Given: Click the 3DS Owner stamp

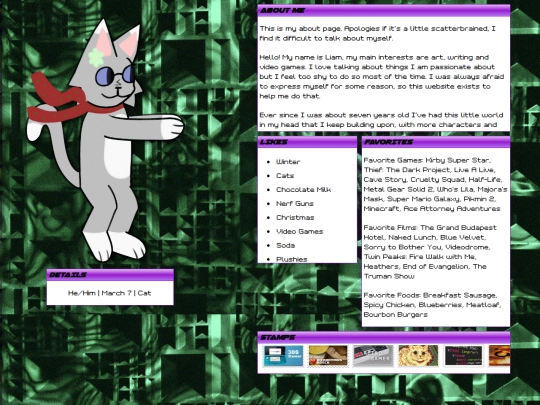Looking at the screenshot, I should pyautogui.click(x=283, y=356).
